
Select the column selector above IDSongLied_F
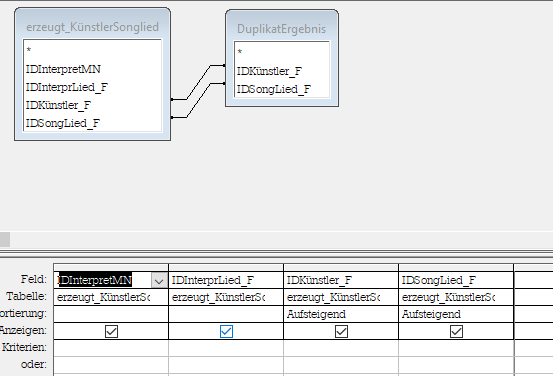click(456, 267)
